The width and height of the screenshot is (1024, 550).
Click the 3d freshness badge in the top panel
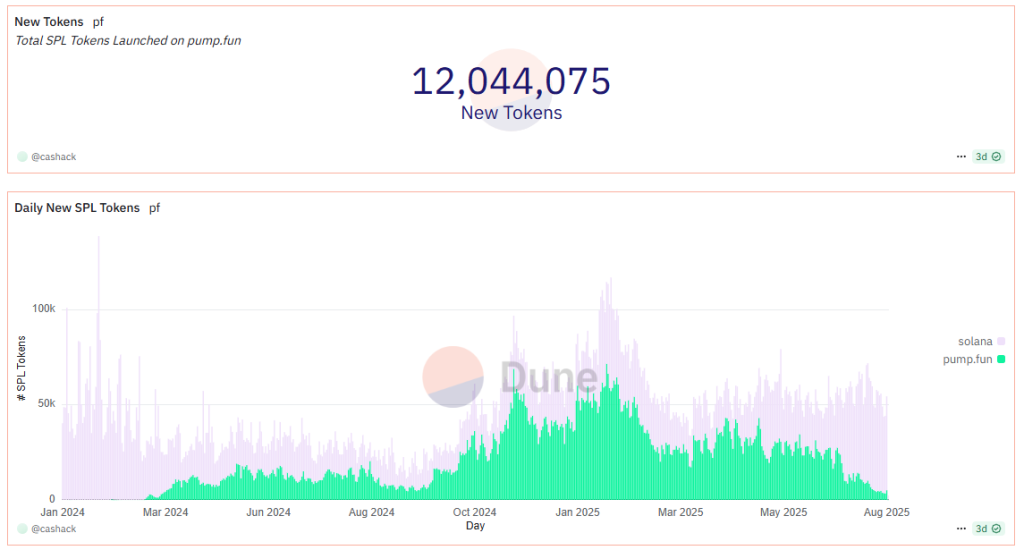coord(982,157)
